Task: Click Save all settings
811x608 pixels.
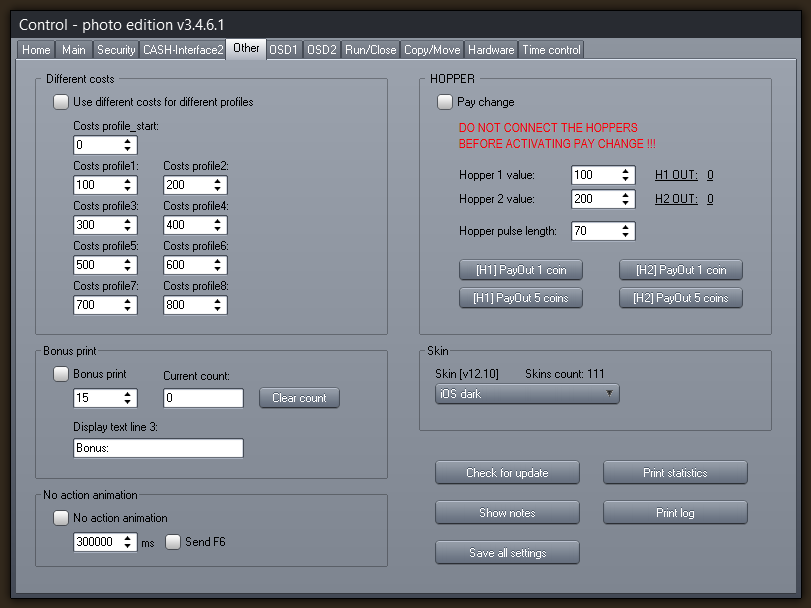Action: point(507,552)
